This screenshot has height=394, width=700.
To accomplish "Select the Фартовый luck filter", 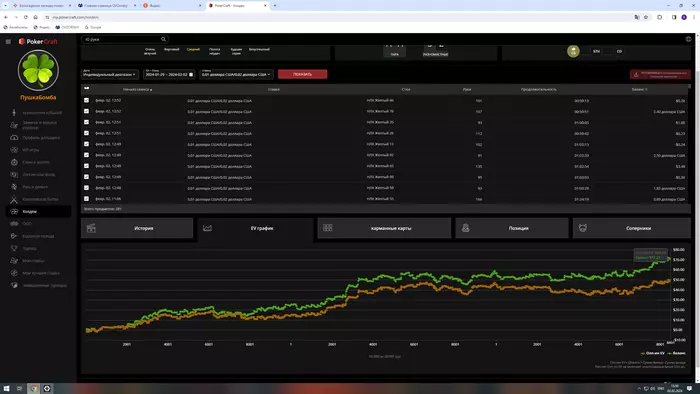I will pos(171,50).
